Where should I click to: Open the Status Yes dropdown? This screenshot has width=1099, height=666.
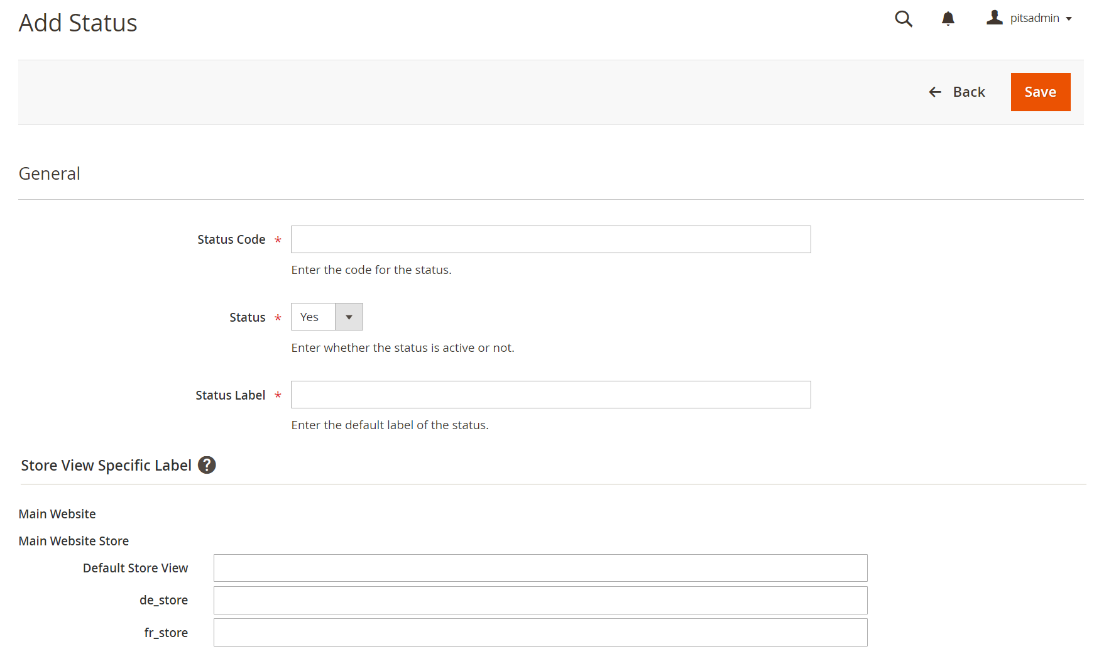point(326,317)
